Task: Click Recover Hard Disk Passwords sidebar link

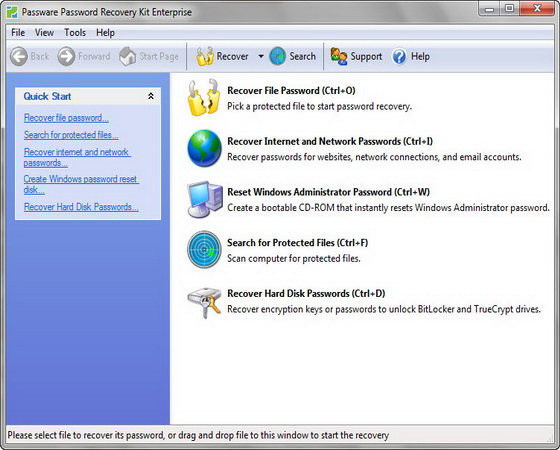Action: [81, 207]
